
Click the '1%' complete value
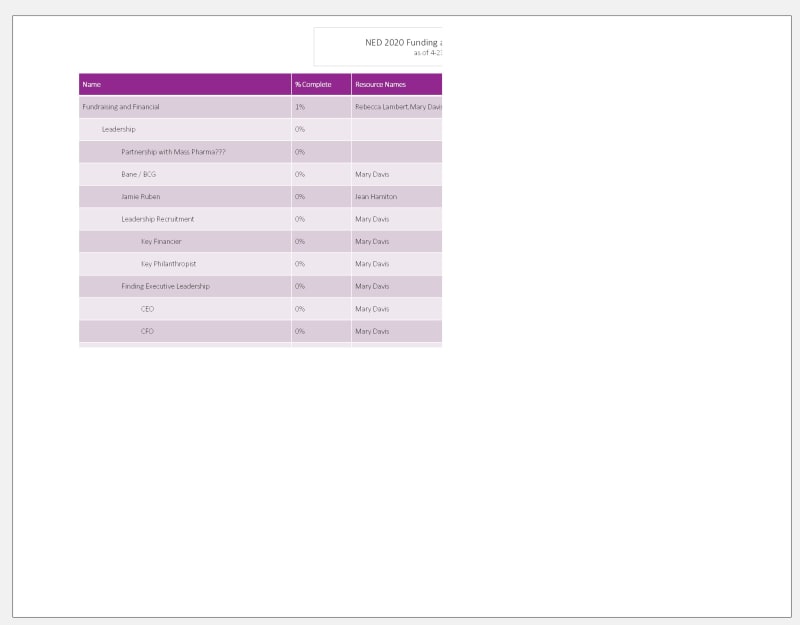pyautogui.click(x=299, y=107)
